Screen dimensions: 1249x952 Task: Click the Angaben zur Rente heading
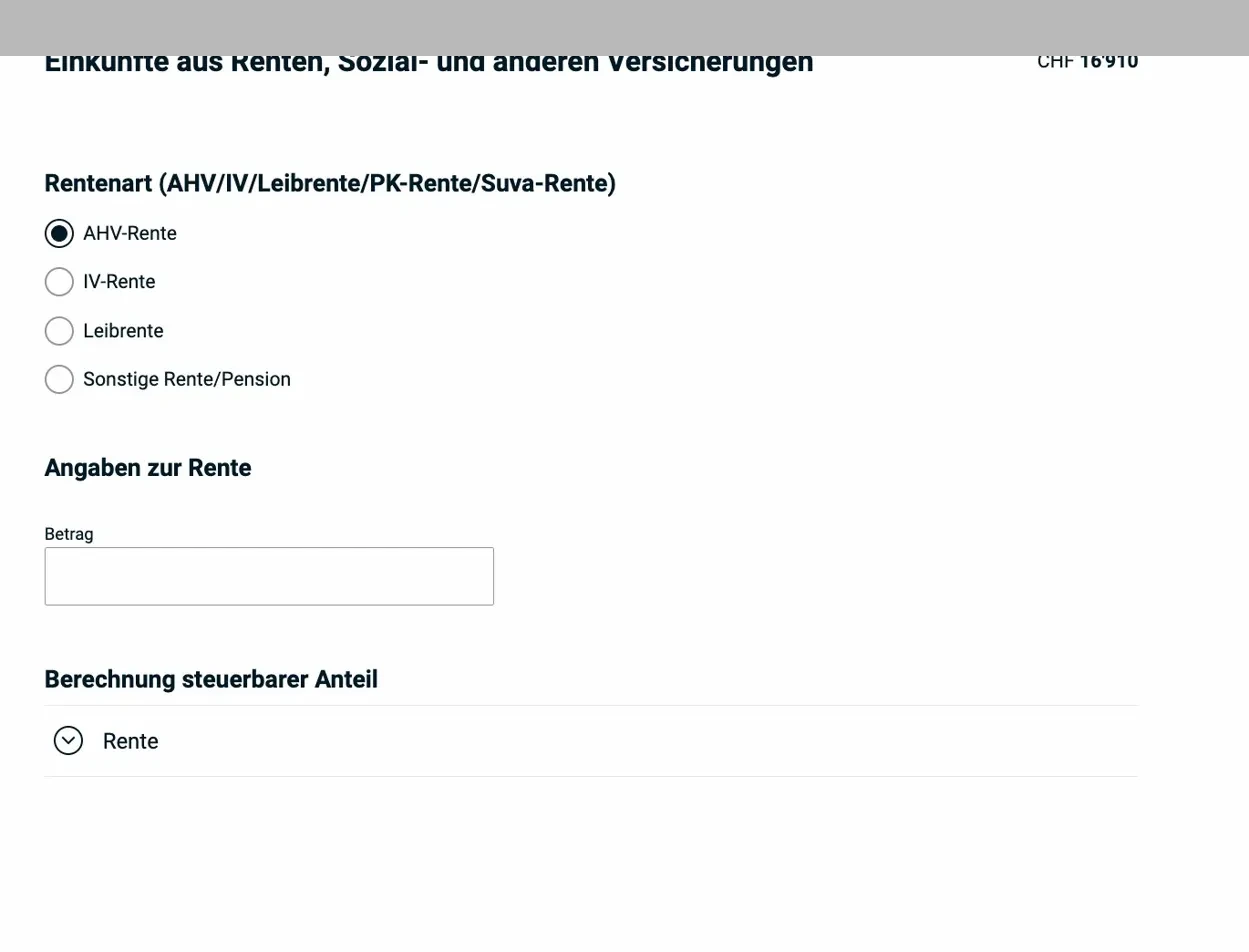pyautogui.click(x=147, y=467)
